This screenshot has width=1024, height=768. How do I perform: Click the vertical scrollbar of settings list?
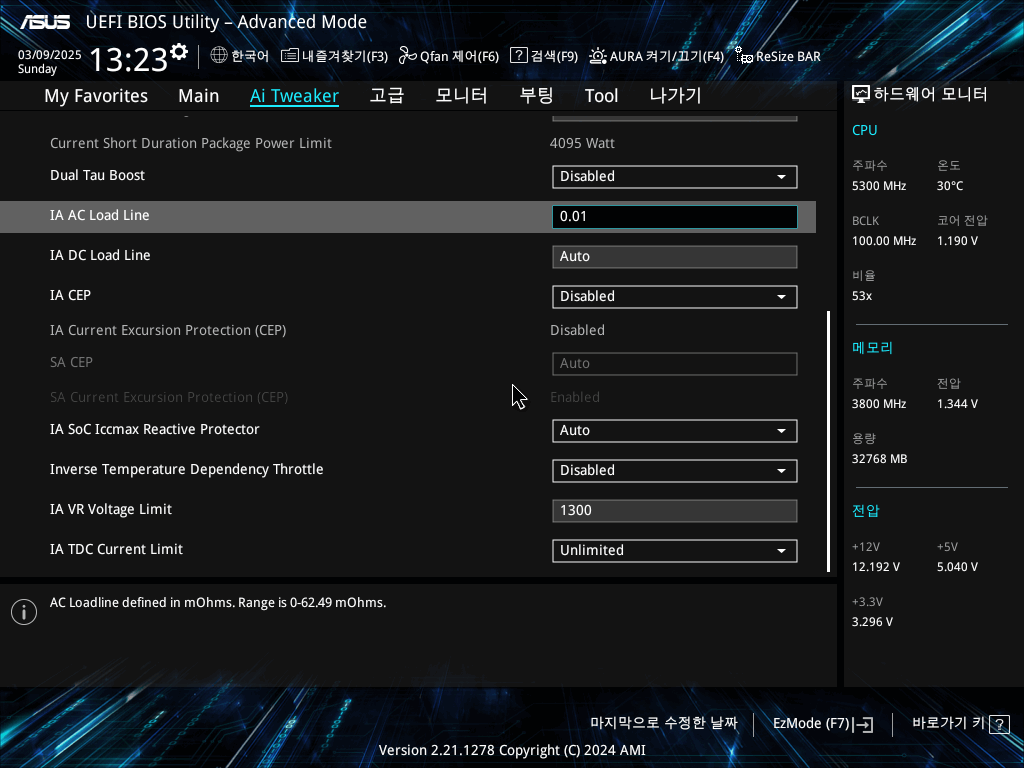(x=829, y=441)
